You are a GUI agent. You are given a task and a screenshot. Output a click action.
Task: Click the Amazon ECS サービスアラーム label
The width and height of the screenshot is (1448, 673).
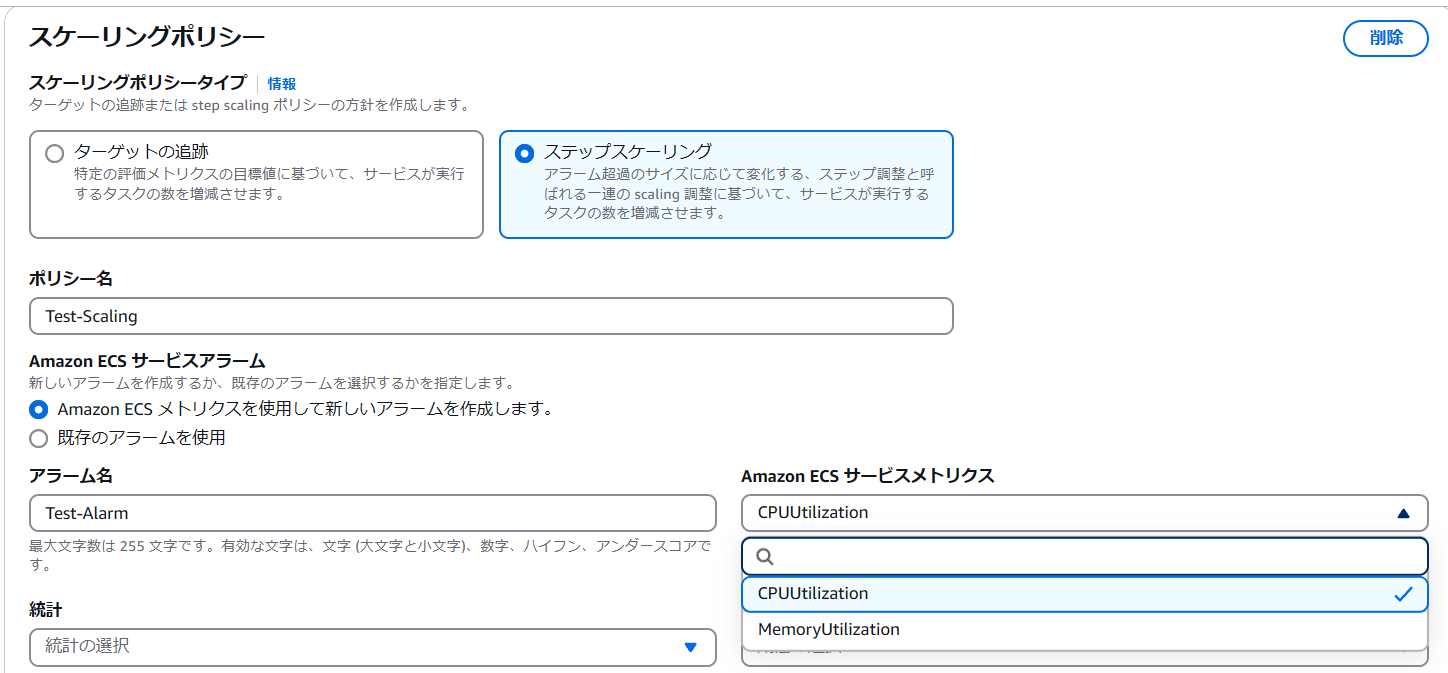(147, 361)
